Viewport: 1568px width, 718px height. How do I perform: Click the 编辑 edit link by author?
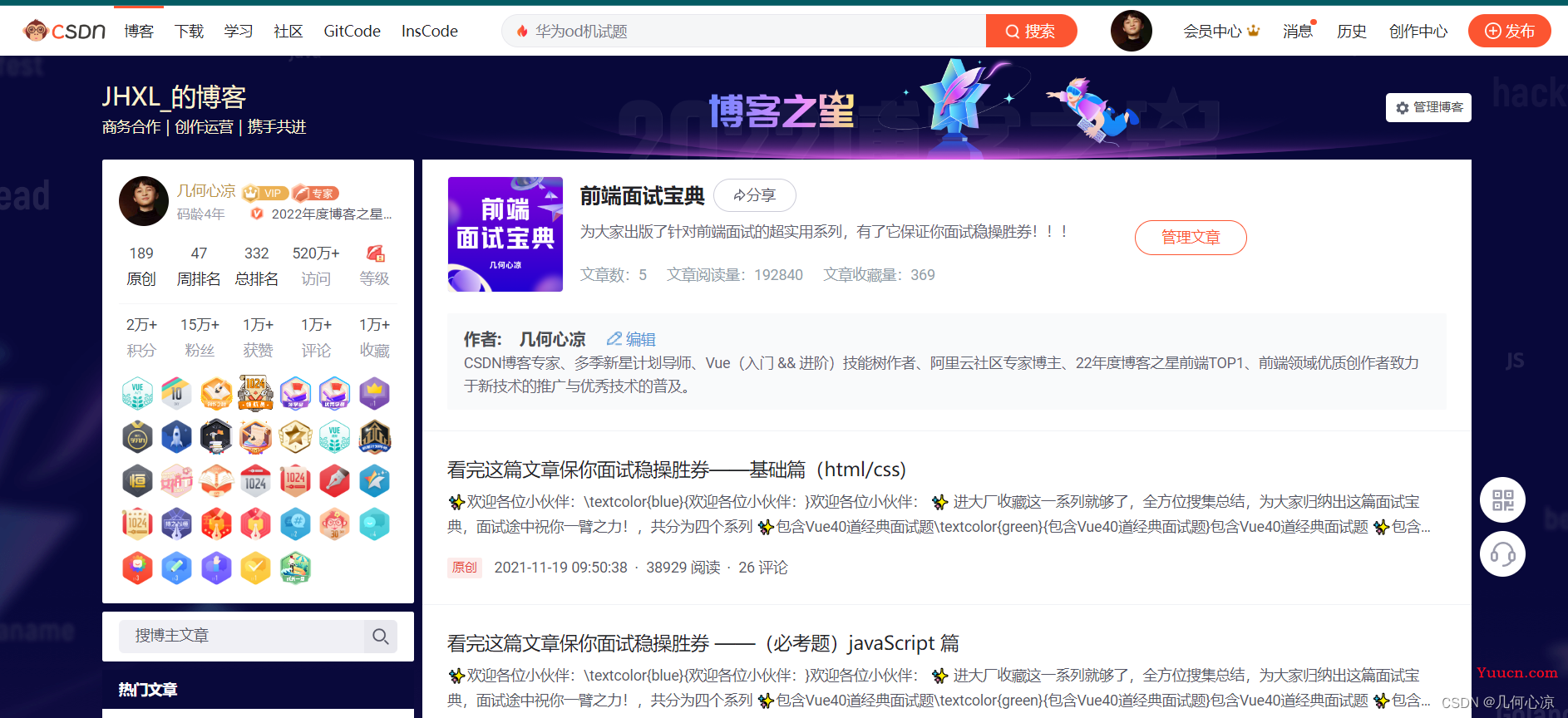tap(631, 339)
